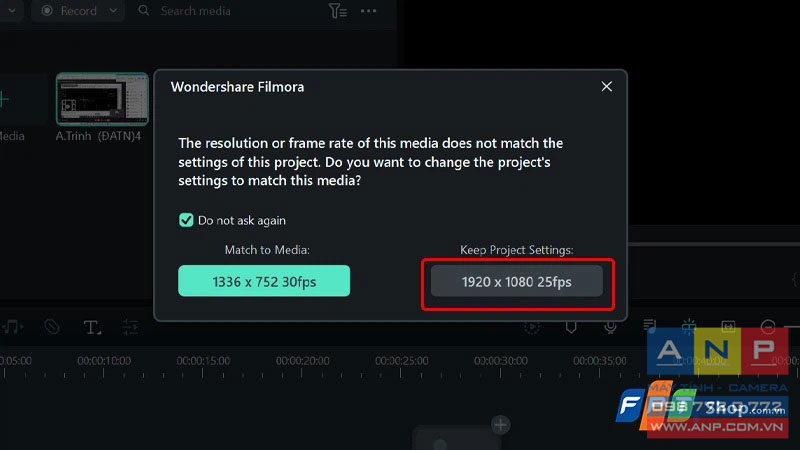Close the Wondershare Filmora dialog
Screen dimensions: 800x450
pyautogui.click(x=607, y=86)
